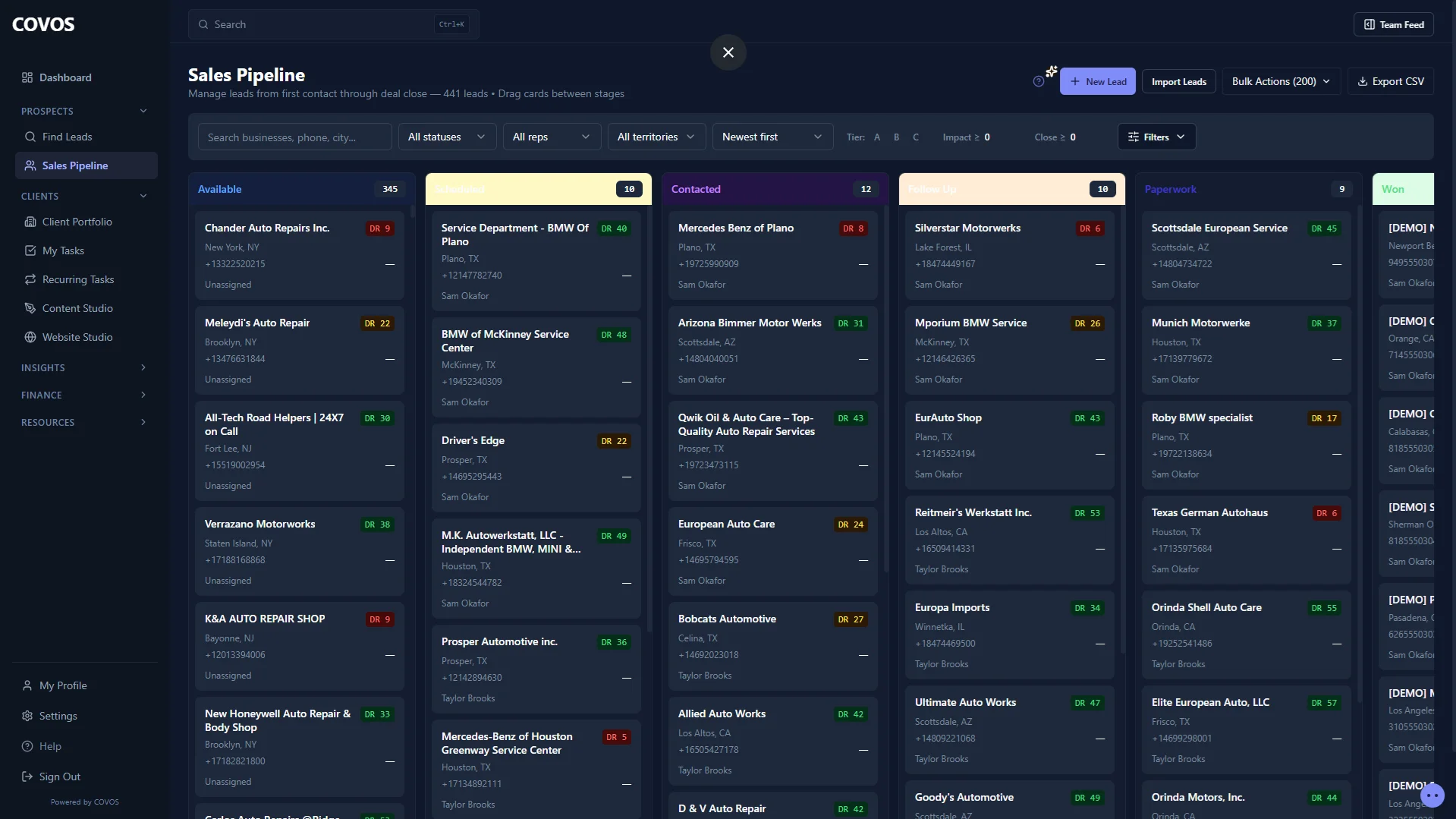Adjust the Impact threshold value
The width and height of the screenshot is (1456, 819).
click(986, 137)
